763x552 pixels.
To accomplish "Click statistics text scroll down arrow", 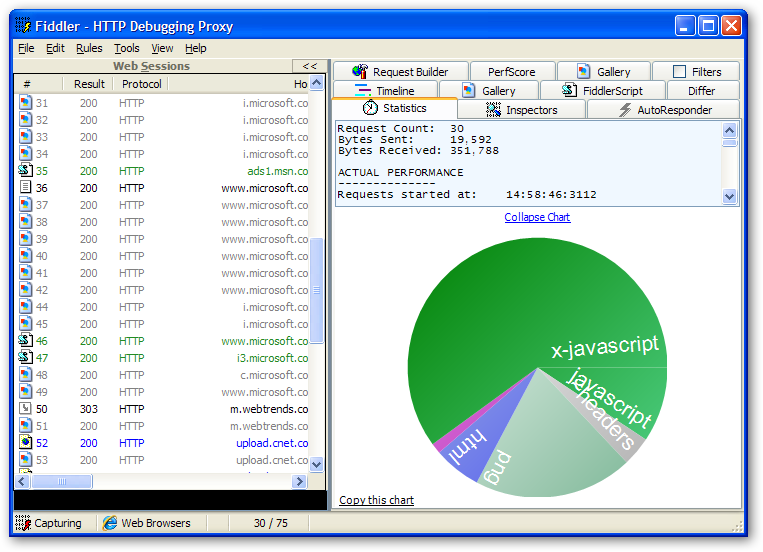I will click(729, 196).
